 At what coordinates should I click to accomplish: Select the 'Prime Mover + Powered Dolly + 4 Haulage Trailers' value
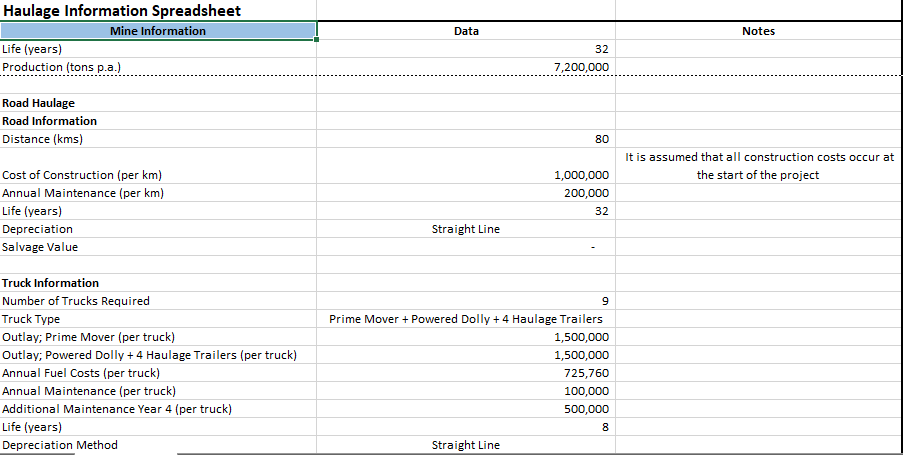click(x=466, y=319)
